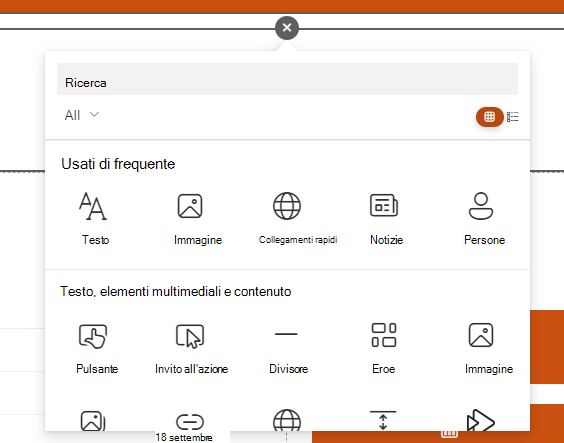Click the image gallery icon below Pulsante
The height and width of the screenshot is (443, 564).
point(93,420)
